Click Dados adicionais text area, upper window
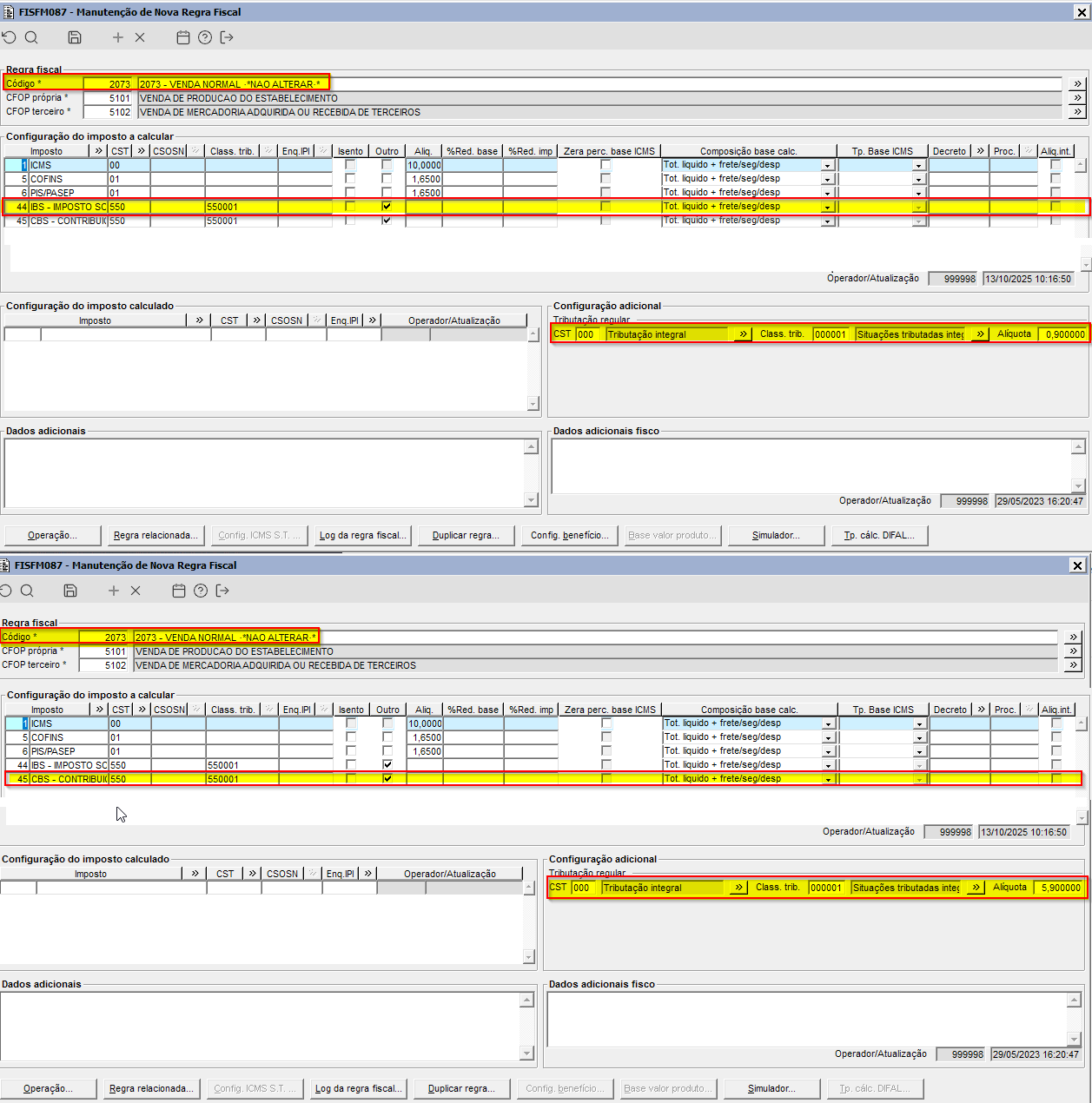 [x=264, y=473]
